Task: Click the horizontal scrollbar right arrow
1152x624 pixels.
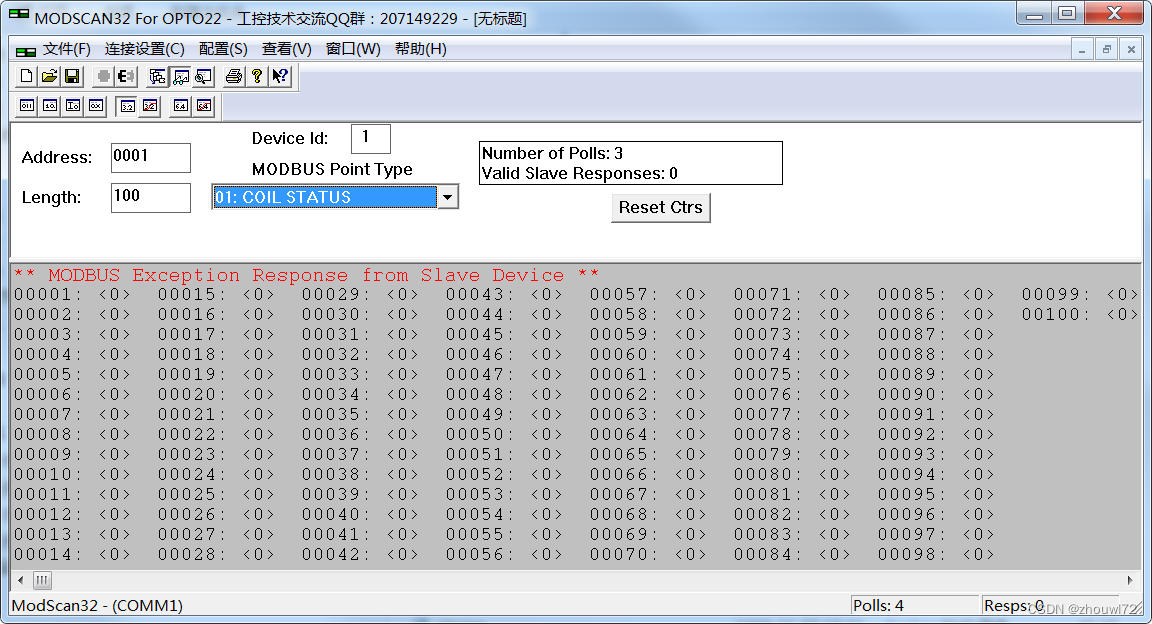Action: [1129, 581]
